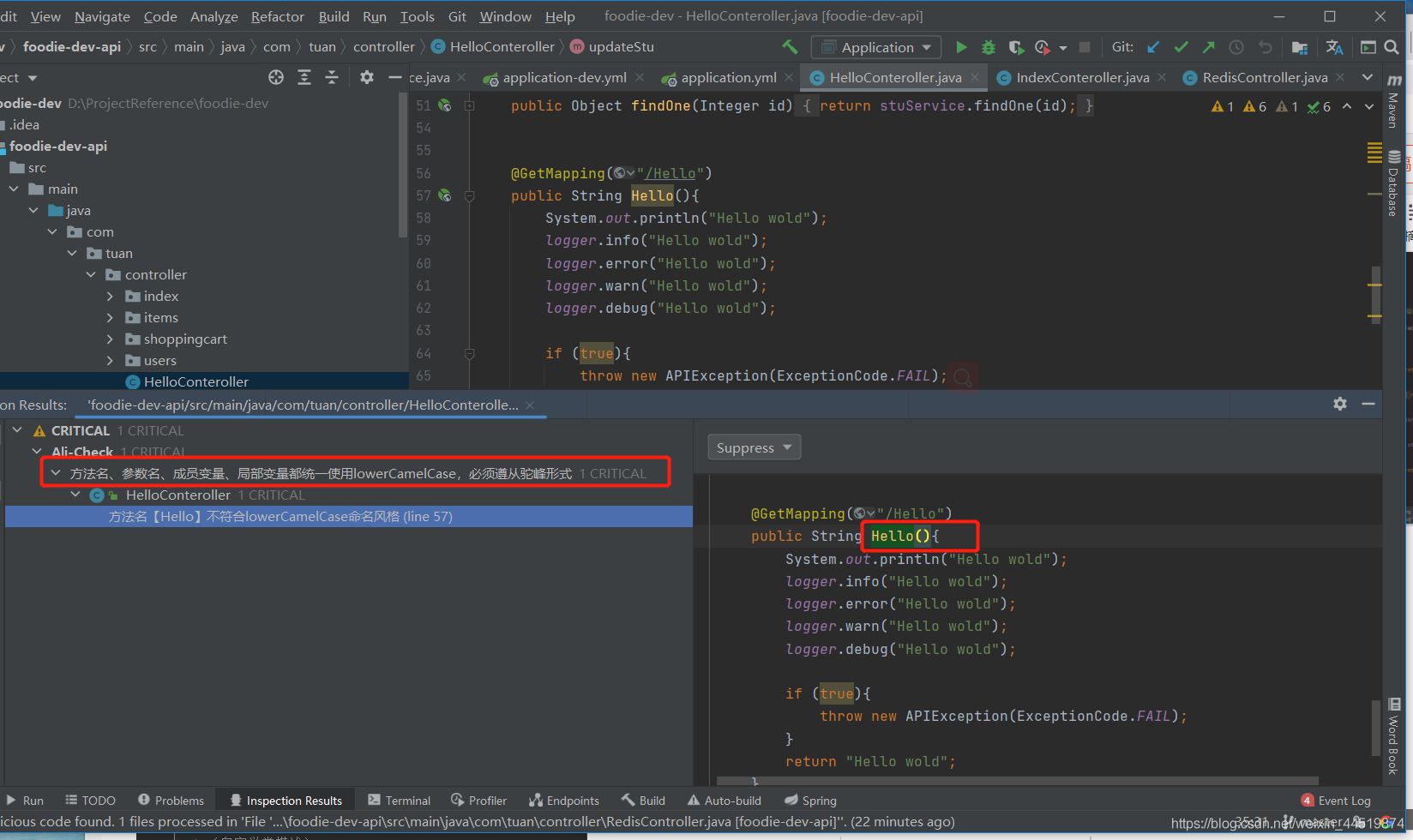Toggle the TODO tool window

[x=90, y=801]
